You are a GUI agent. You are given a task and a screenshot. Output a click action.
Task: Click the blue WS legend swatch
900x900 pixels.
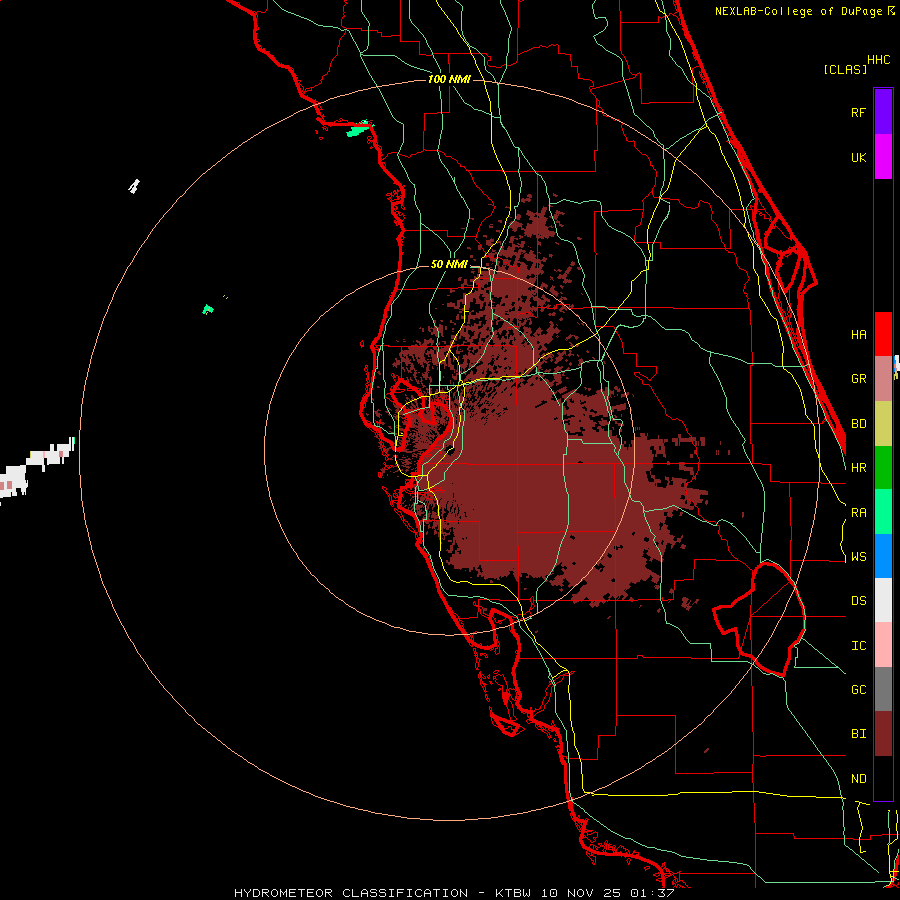pos(883,556)
